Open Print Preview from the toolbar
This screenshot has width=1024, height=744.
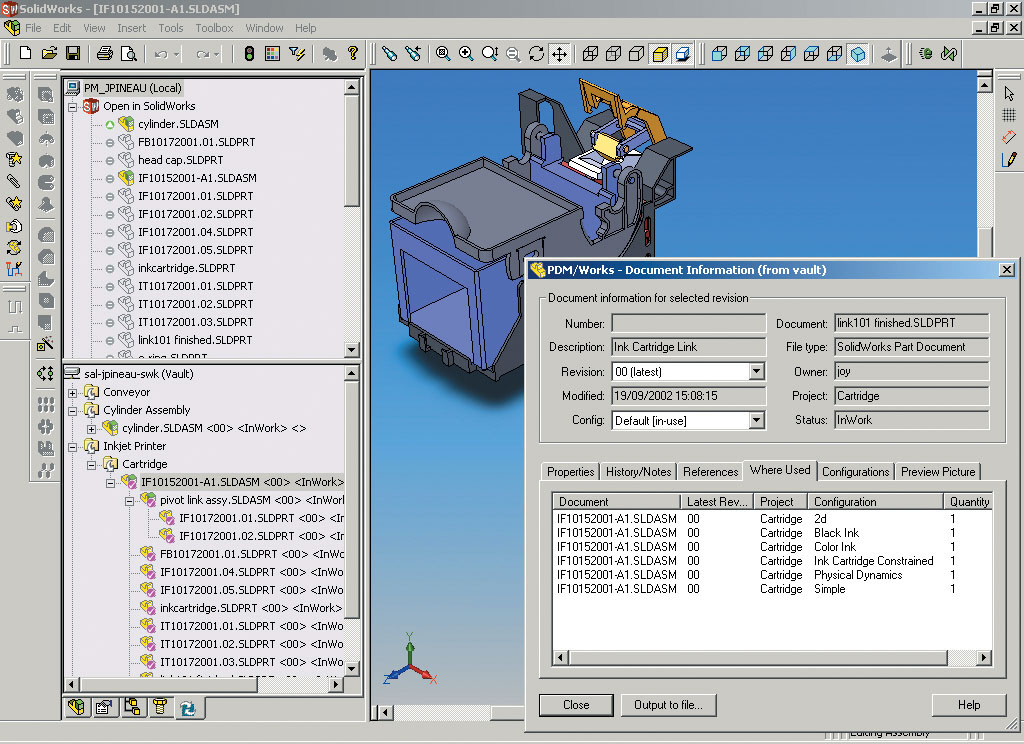point(129,54)
